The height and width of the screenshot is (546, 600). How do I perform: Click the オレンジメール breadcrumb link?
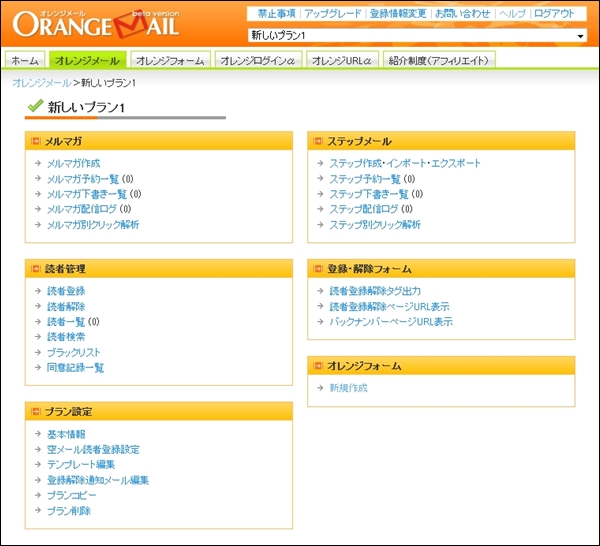(x=42, y=83)
